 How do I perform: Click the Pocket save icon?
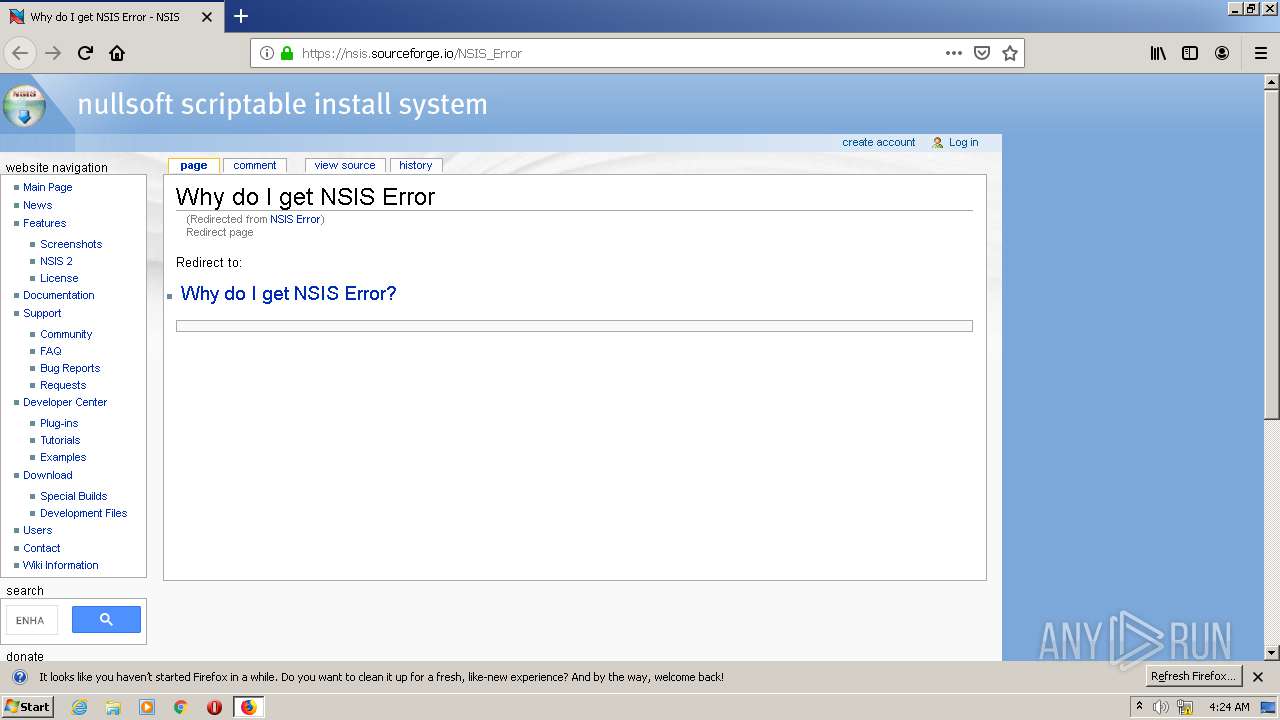982,53
